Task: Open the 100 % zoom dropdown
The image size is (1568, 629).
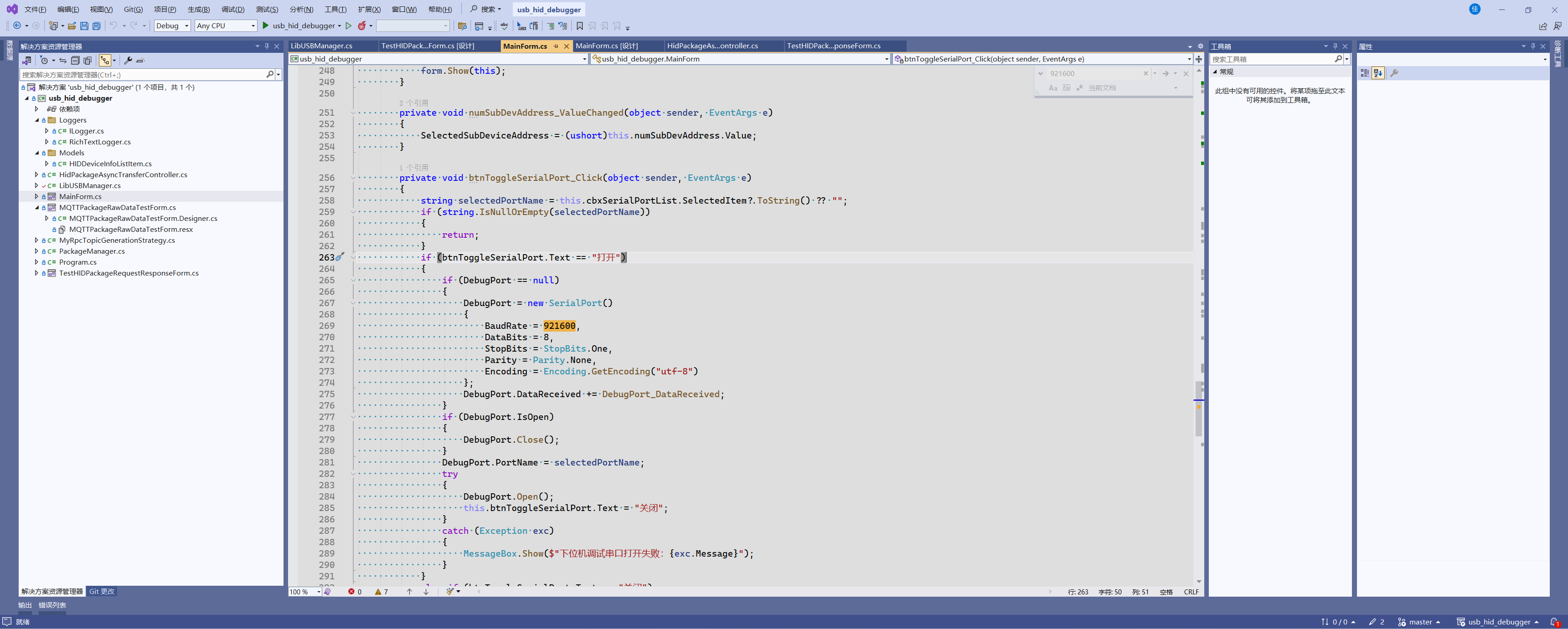Action: (305, 591)
